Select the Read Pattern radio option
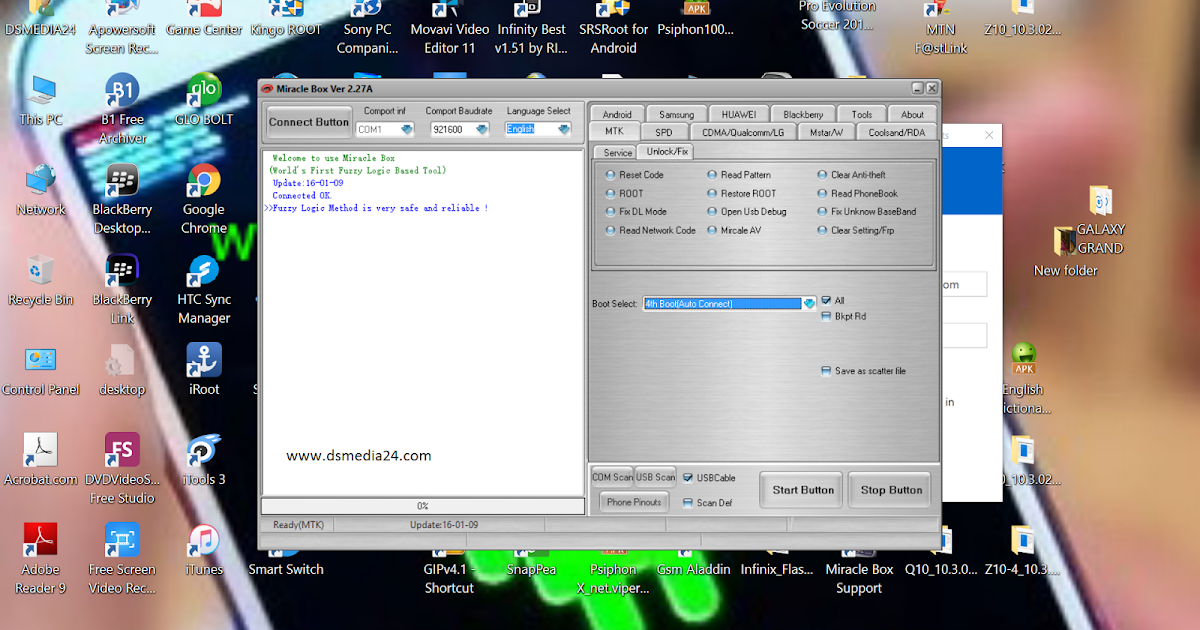The width and height of the screenshot is (1200, 630). [739, 175]
